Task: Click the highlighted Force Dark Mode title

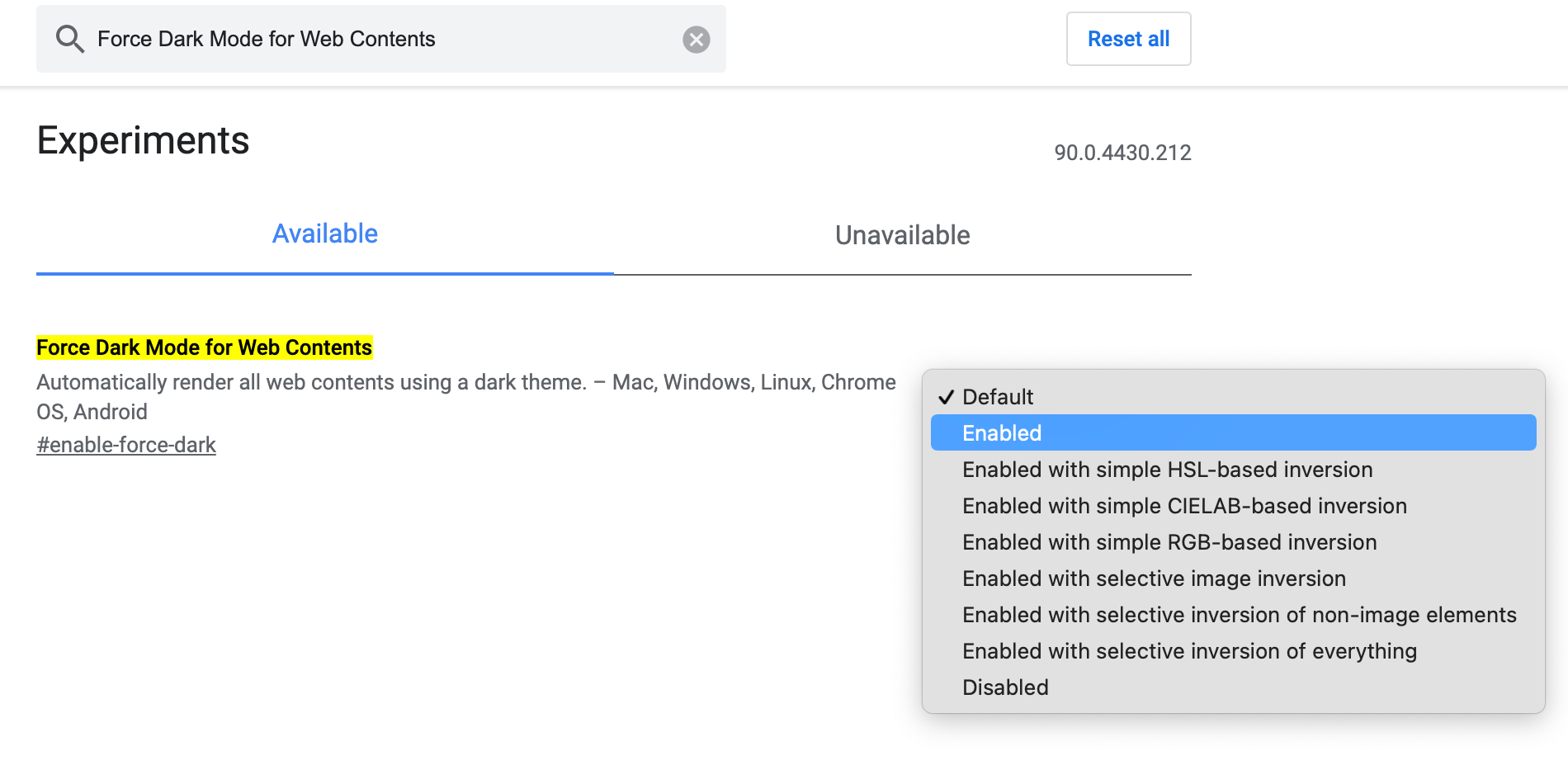Action: (x=203, y=347)
